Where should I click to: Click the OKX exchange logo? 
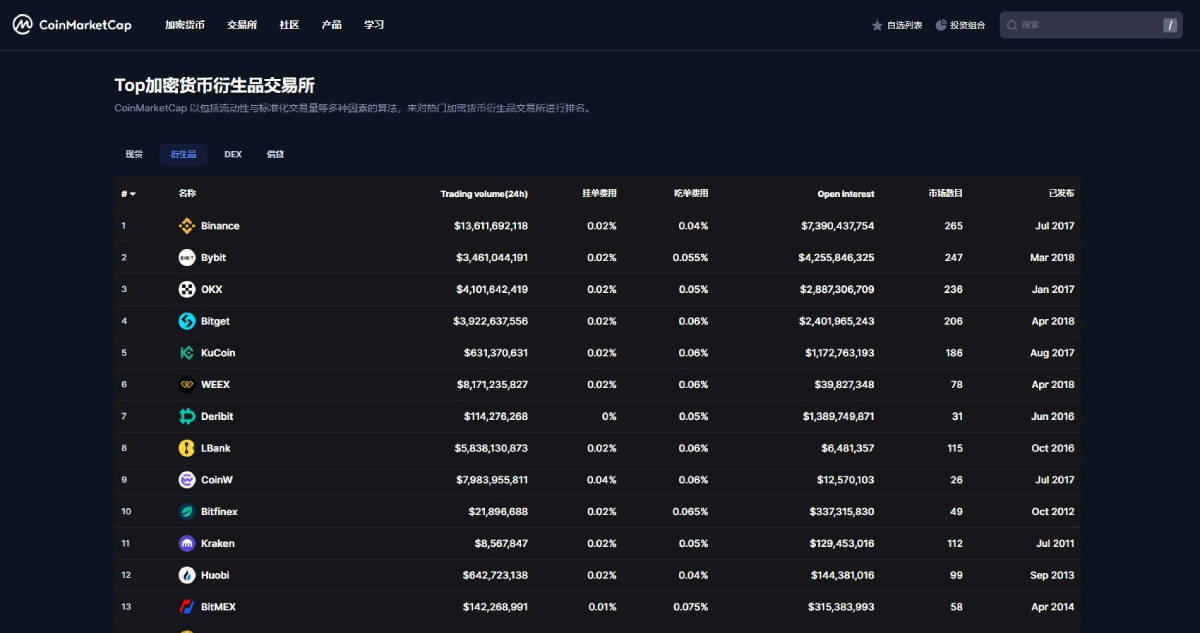point(186,289)
